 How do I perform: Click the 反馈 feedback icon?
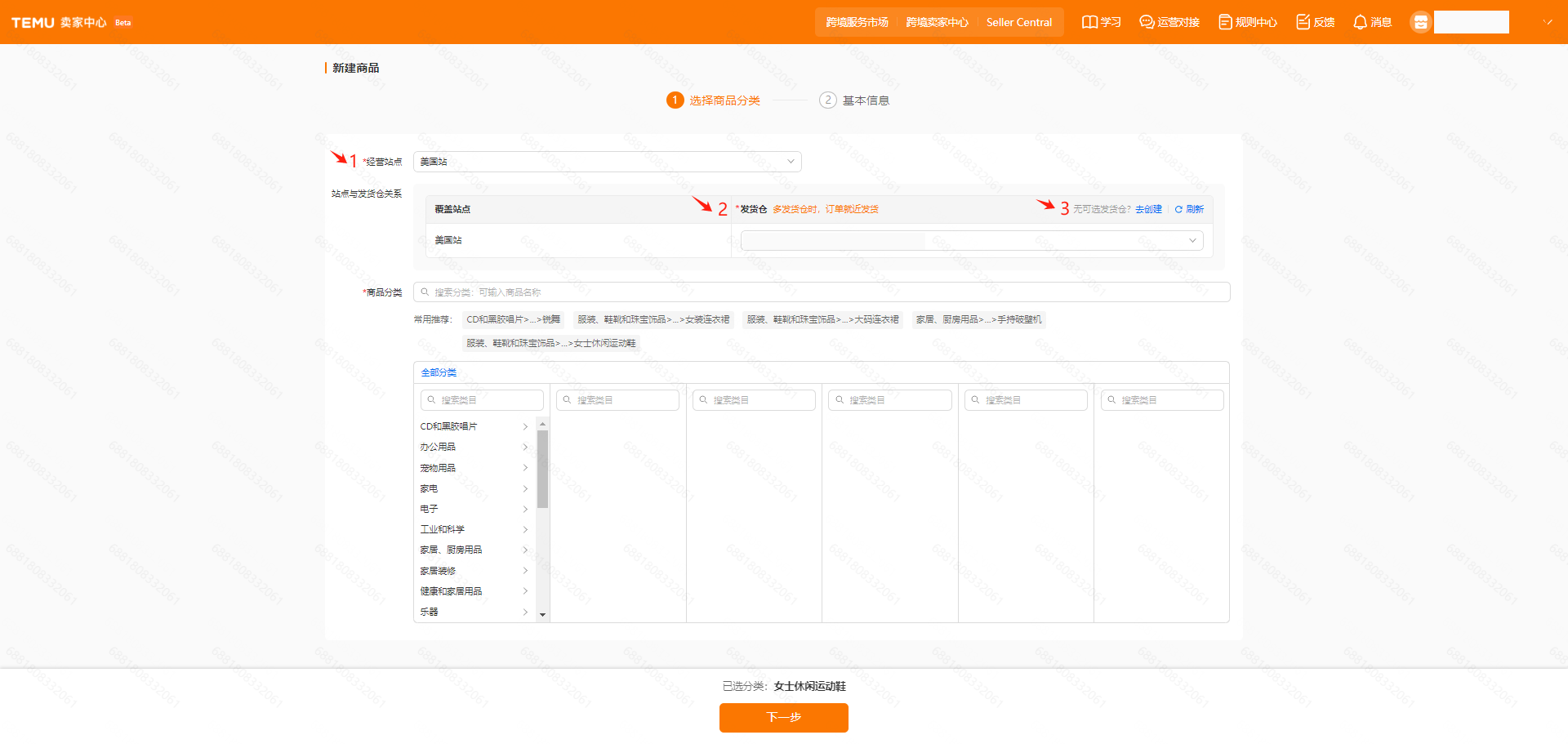pos(1303,22)
